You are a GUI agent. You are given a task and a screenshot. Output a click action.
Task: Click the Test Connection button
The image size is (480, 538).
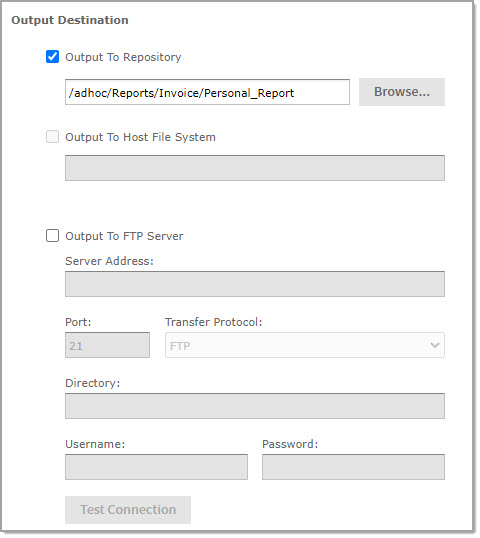pyautogui.click(x=128, y=510)
